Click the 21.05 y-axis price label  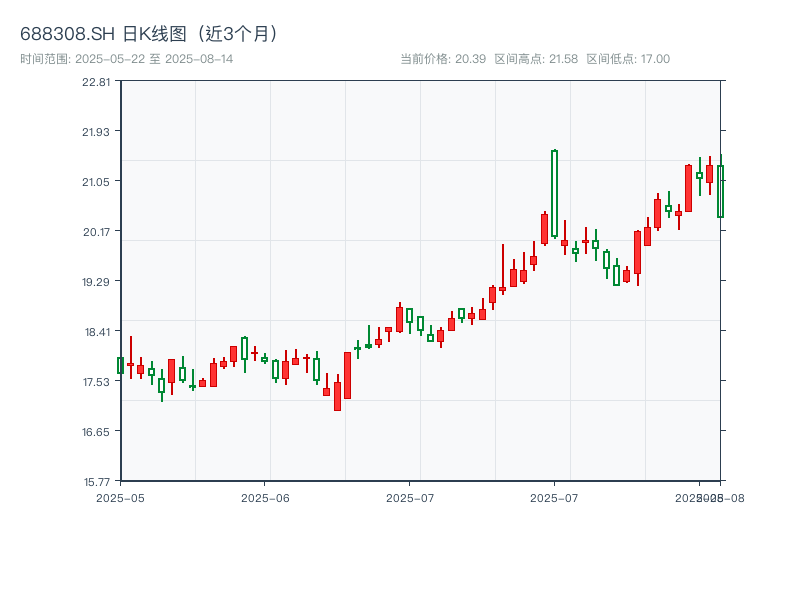[x=96, y=181]
